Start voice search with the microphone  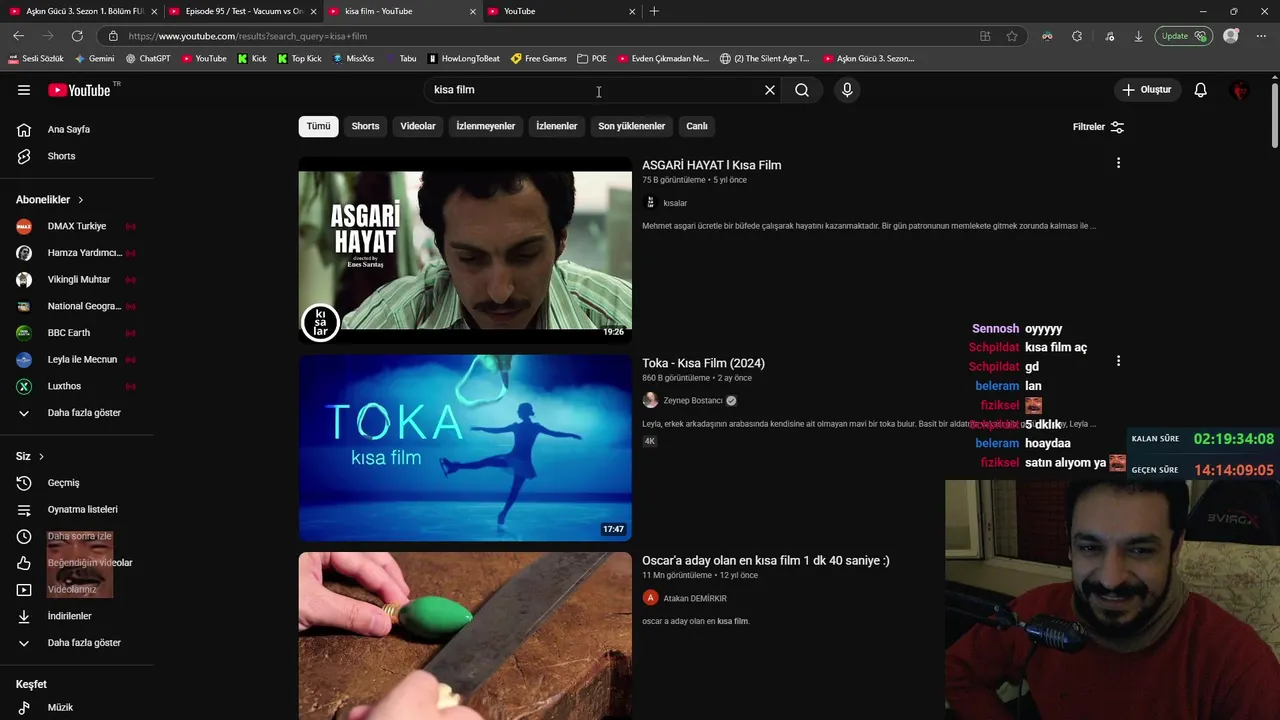(847, 90)
